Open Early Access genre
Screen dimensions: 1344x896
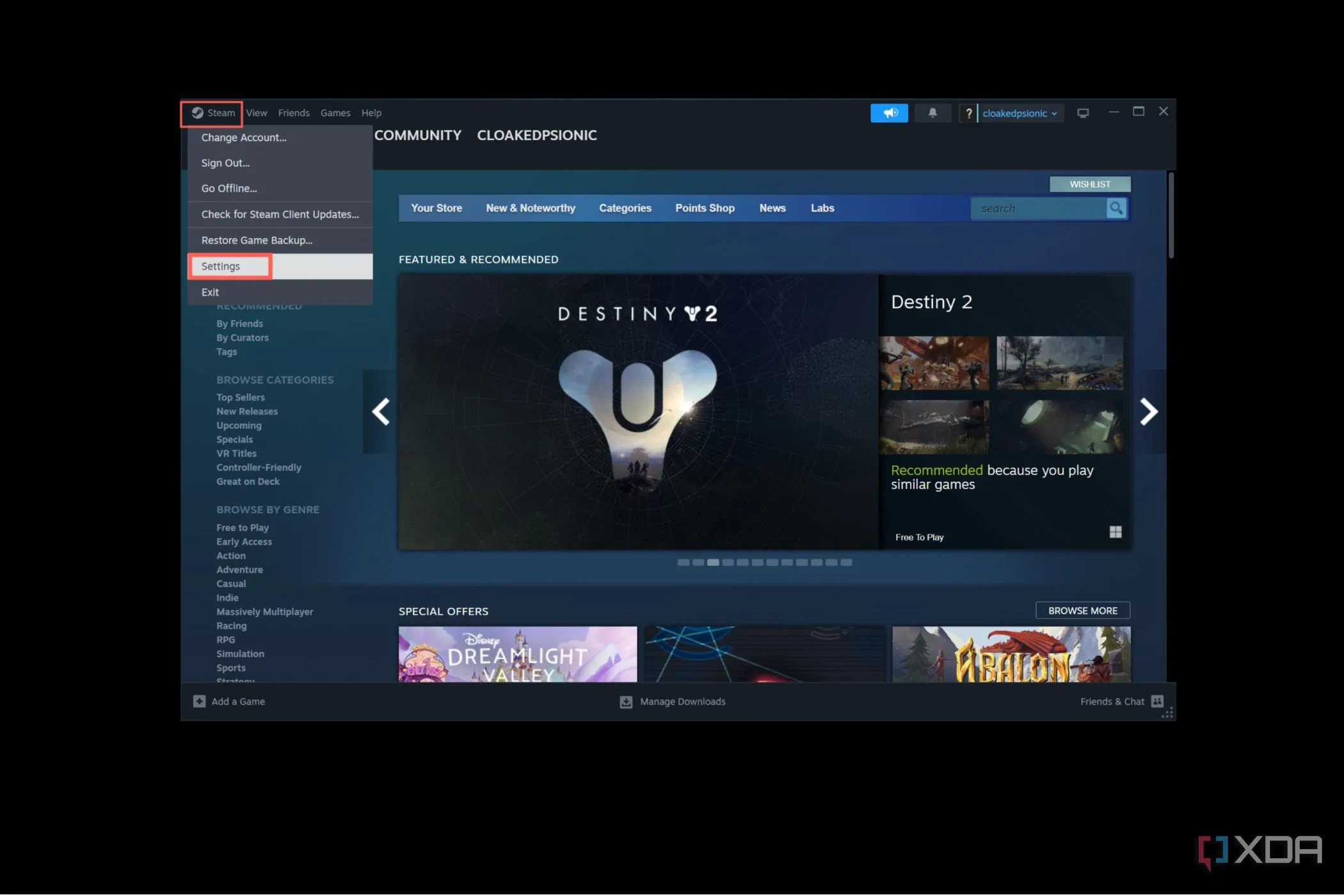click(x=244, y=542)
